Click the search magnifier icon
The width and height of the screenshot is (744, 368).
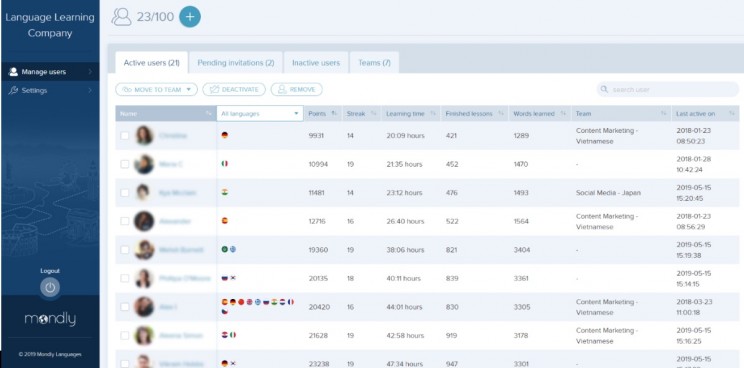pos(604,89)
